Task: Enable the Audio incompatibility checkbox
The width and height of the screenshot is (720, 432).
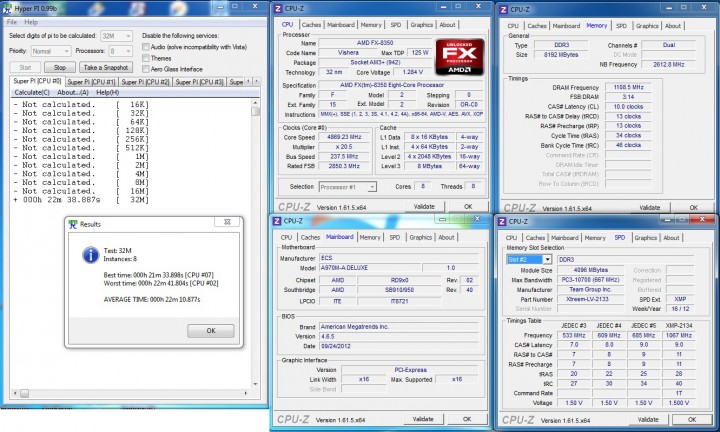Action: 146,47
